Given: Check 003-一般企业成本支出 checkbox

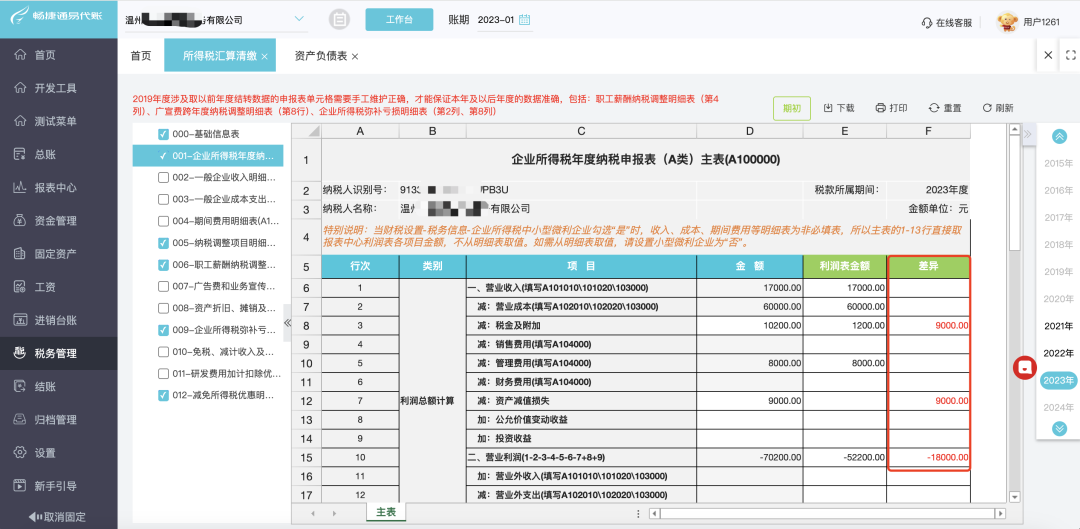Looking at the screenshot, I should click(x=163, y=200).
